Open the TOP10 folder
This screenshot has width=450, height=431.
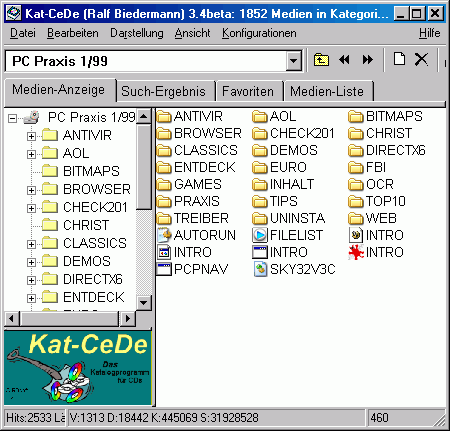(x=377, y=201)
